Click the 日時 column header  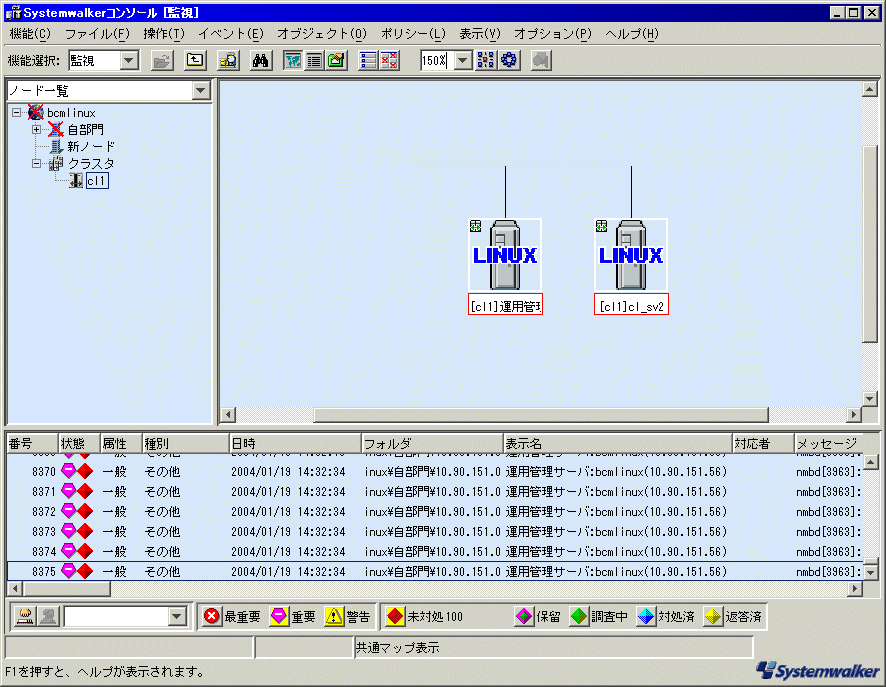294,443
